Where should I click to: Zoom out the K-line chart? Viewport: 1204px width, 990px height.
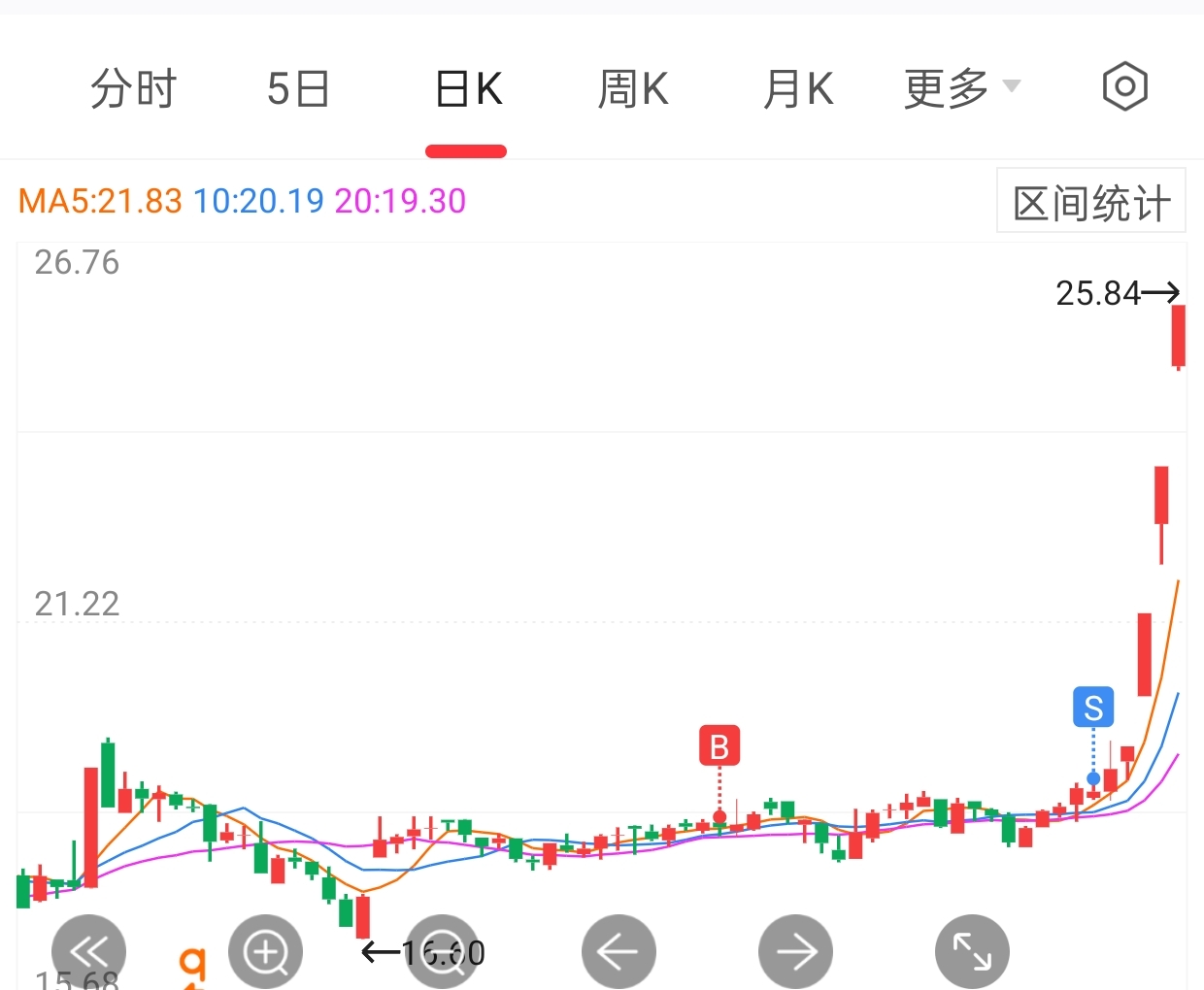click(x=443, y=952)
